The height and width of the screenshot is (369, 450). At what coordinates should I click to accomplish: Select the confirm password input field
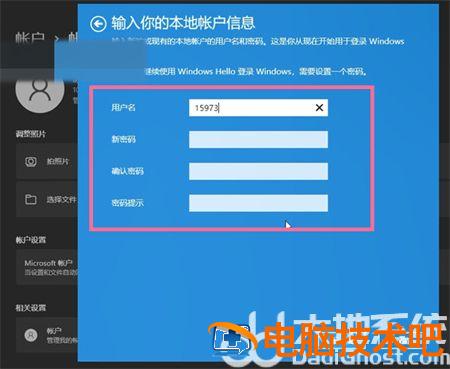[x=258, y=171]
